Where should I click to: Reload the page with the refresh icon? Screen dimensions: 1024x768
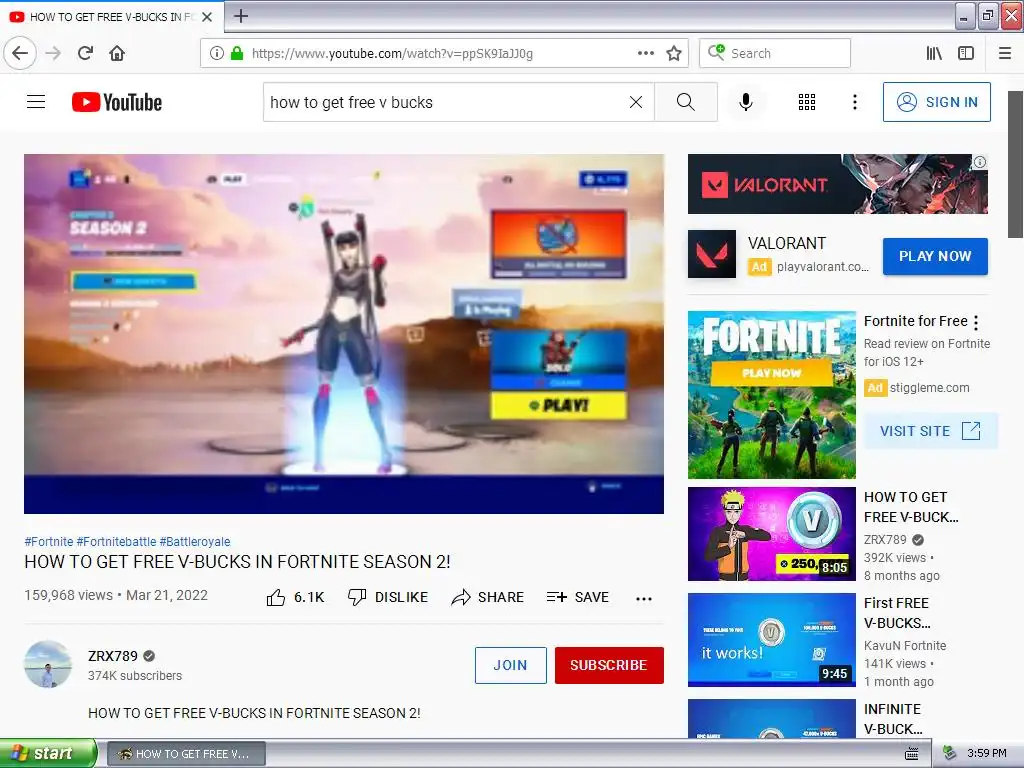pyautogui.click(x=85, y=53)
